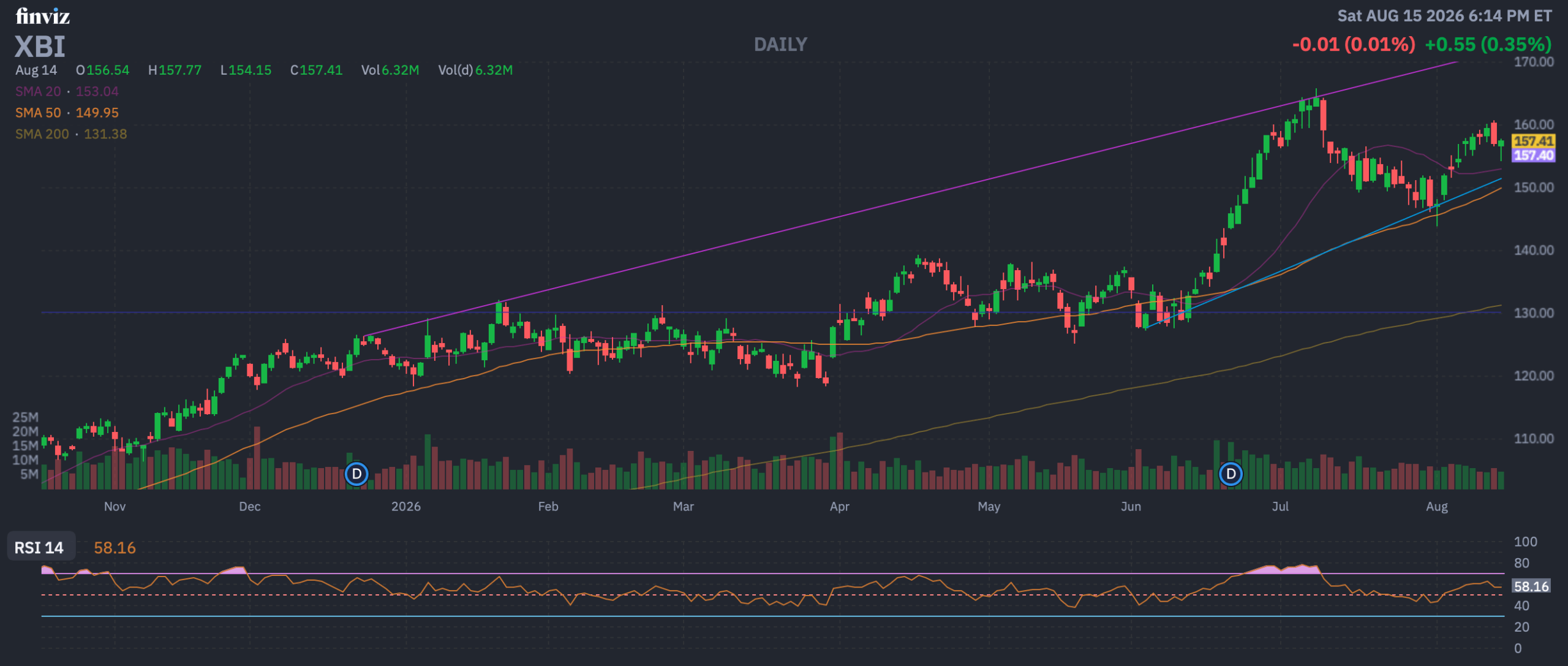Click the 5M volume axis label
The image size is (1568, 666).
29,474
